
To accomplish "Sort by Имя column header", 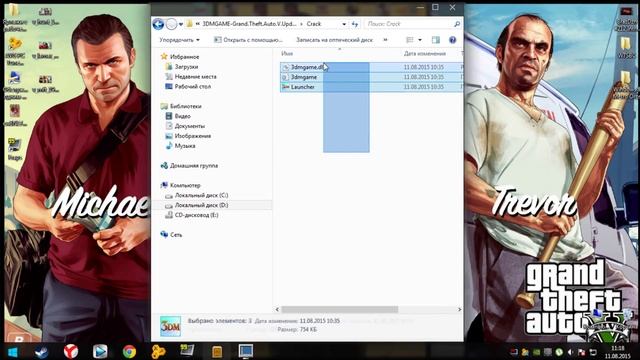I will tap(287, 53).
